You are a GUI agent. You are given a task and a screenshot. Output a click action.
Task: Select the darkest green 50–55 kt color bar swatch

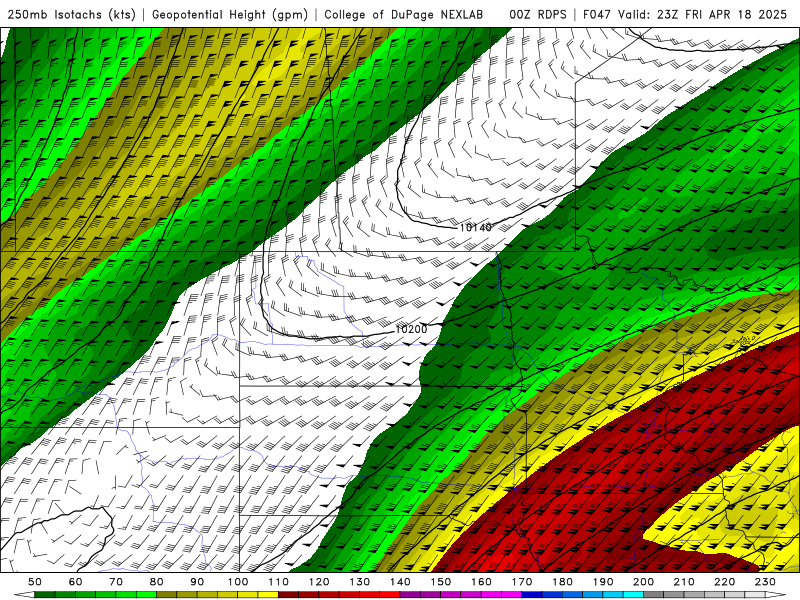(x=44, y=594)
